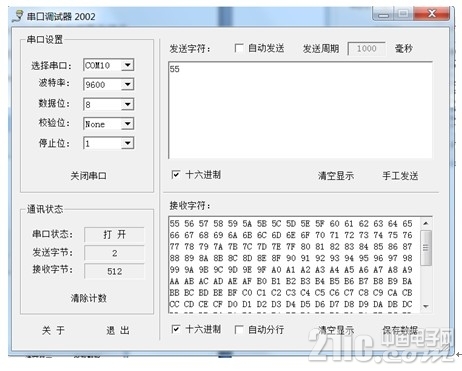
Task: Click the 保存数据 button
Action: [400, 330]
